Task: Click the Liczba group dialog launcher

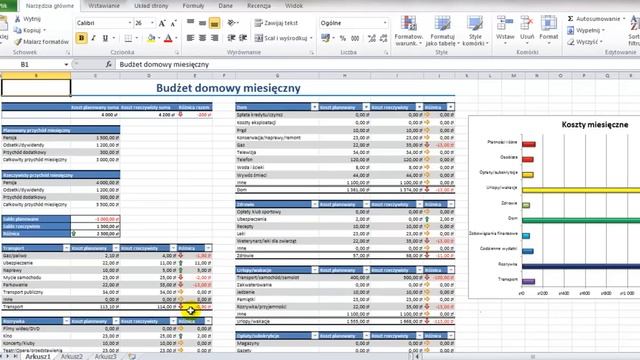Action: pyautogui.click(x=386, y=53)
